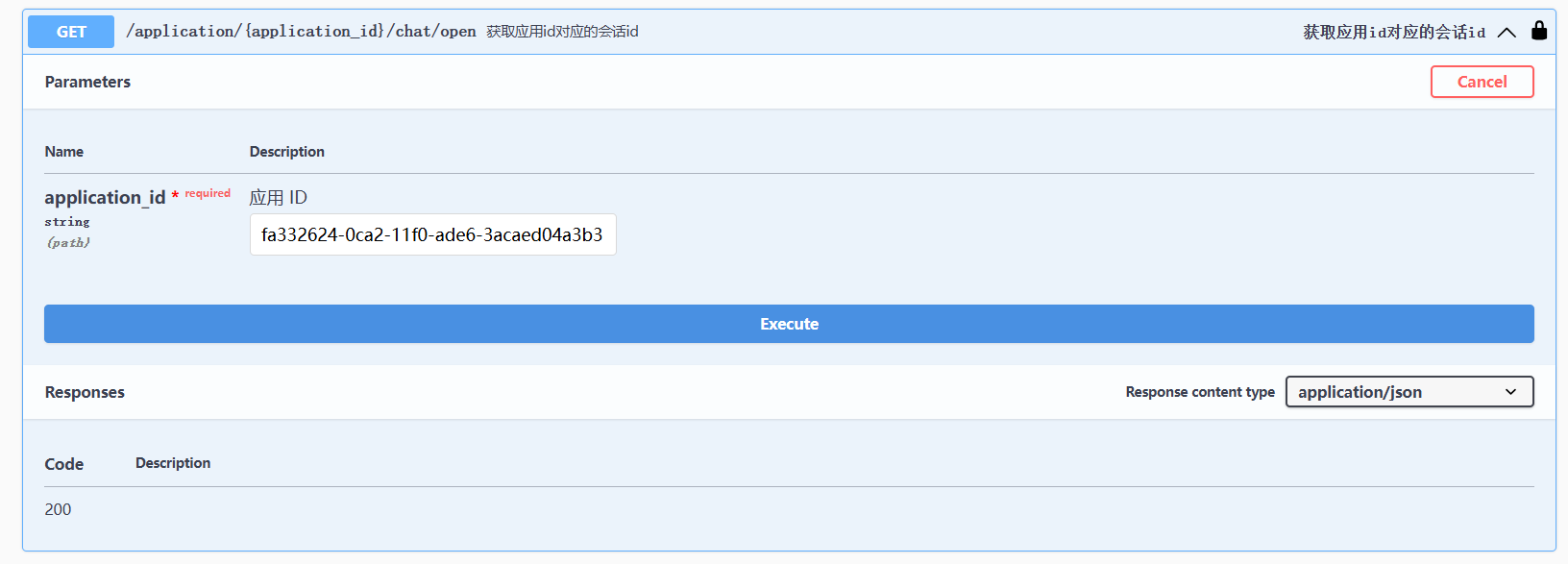Click the summary text after the endpoint path
The height and width of the screenshot is (564, 1568).
(562, 32)
